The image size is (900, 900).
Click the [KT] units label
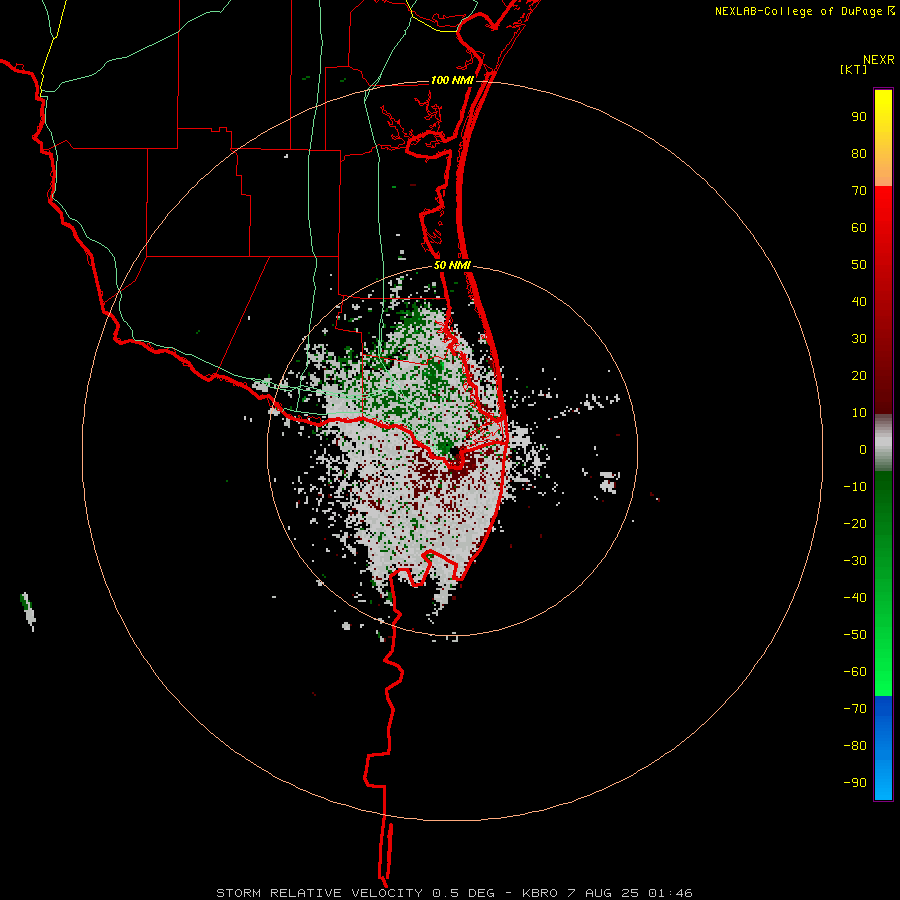pos(854,69)
